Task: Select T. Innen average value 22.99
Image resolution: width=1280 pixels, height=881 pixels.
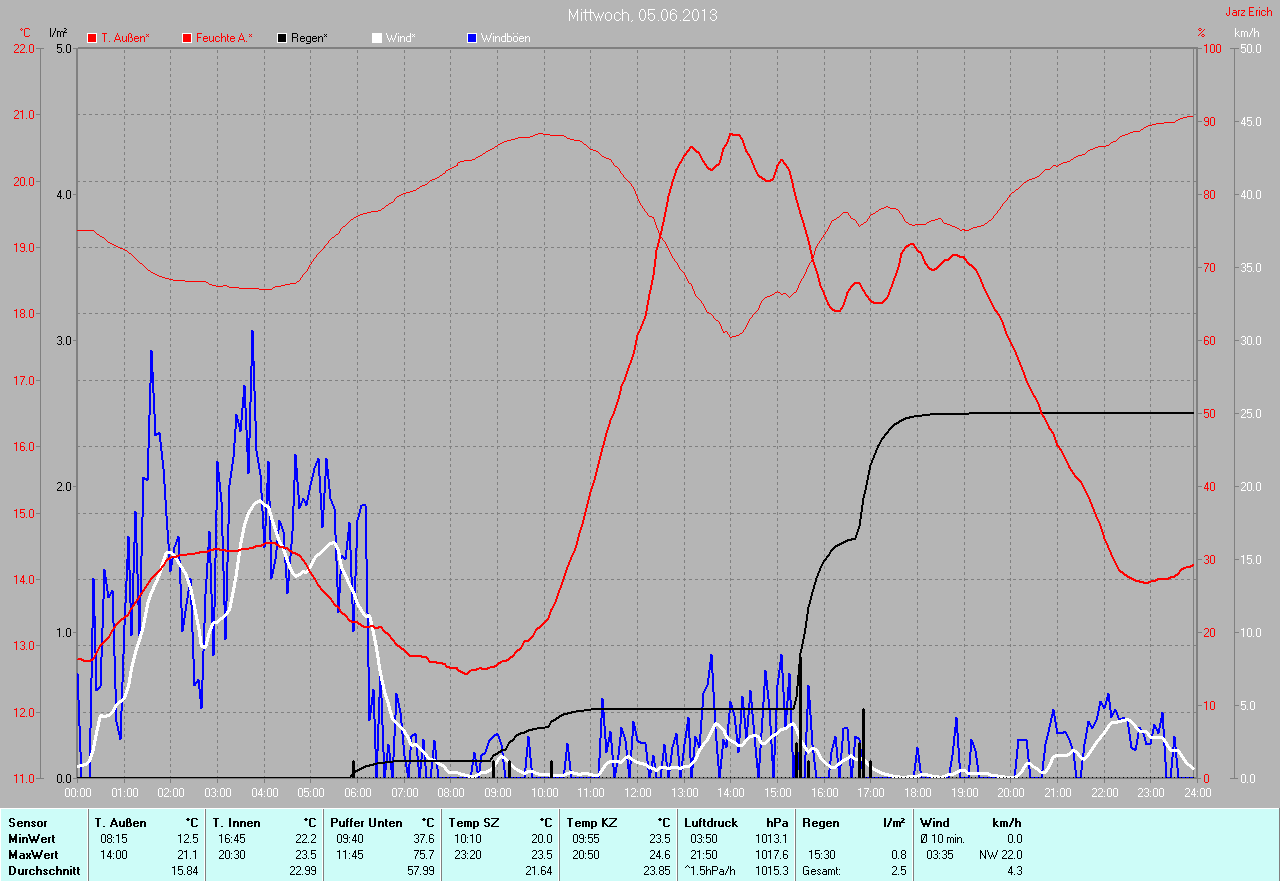Action: 302,871
